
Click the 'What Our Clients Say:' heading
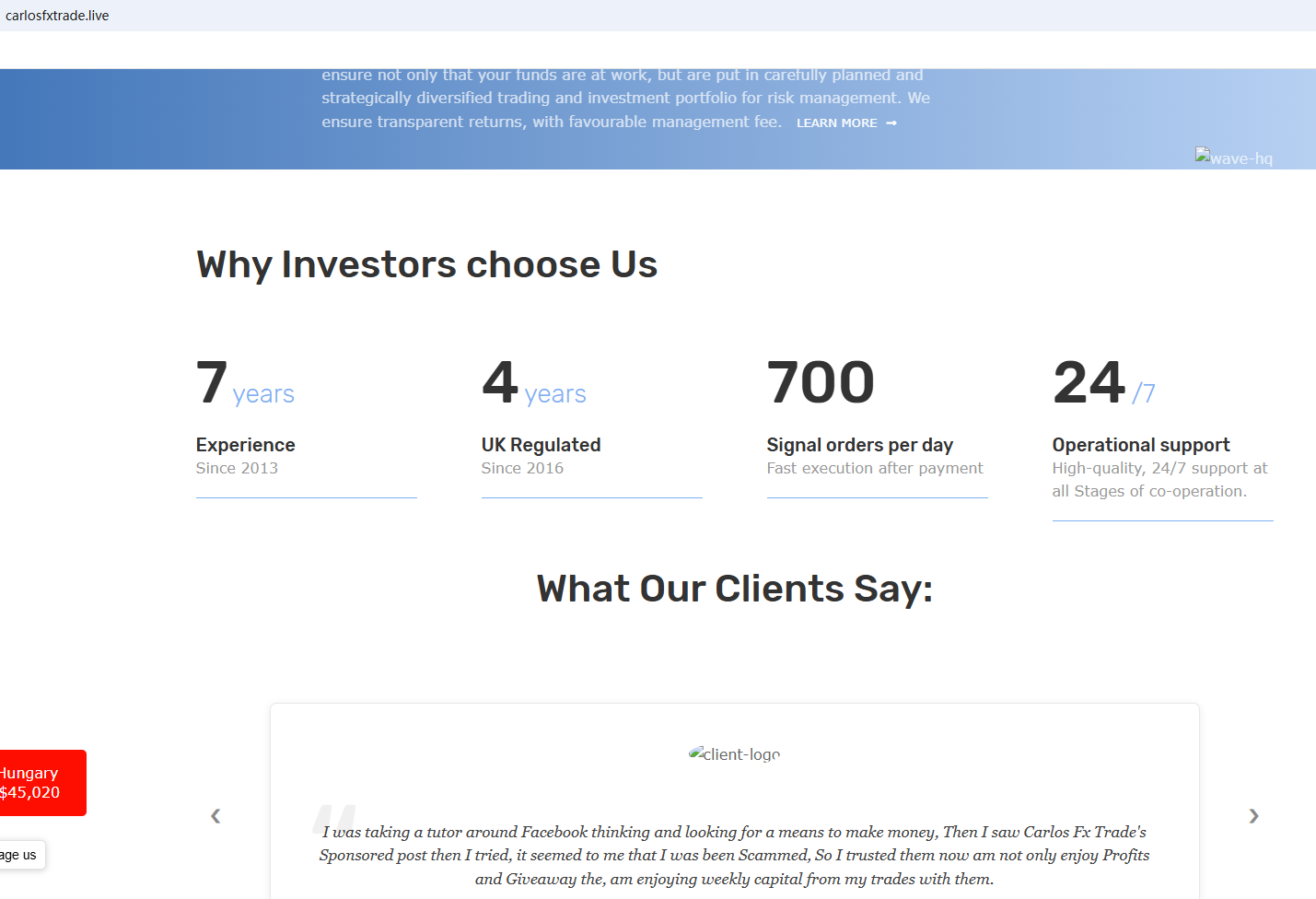point(734,590)
